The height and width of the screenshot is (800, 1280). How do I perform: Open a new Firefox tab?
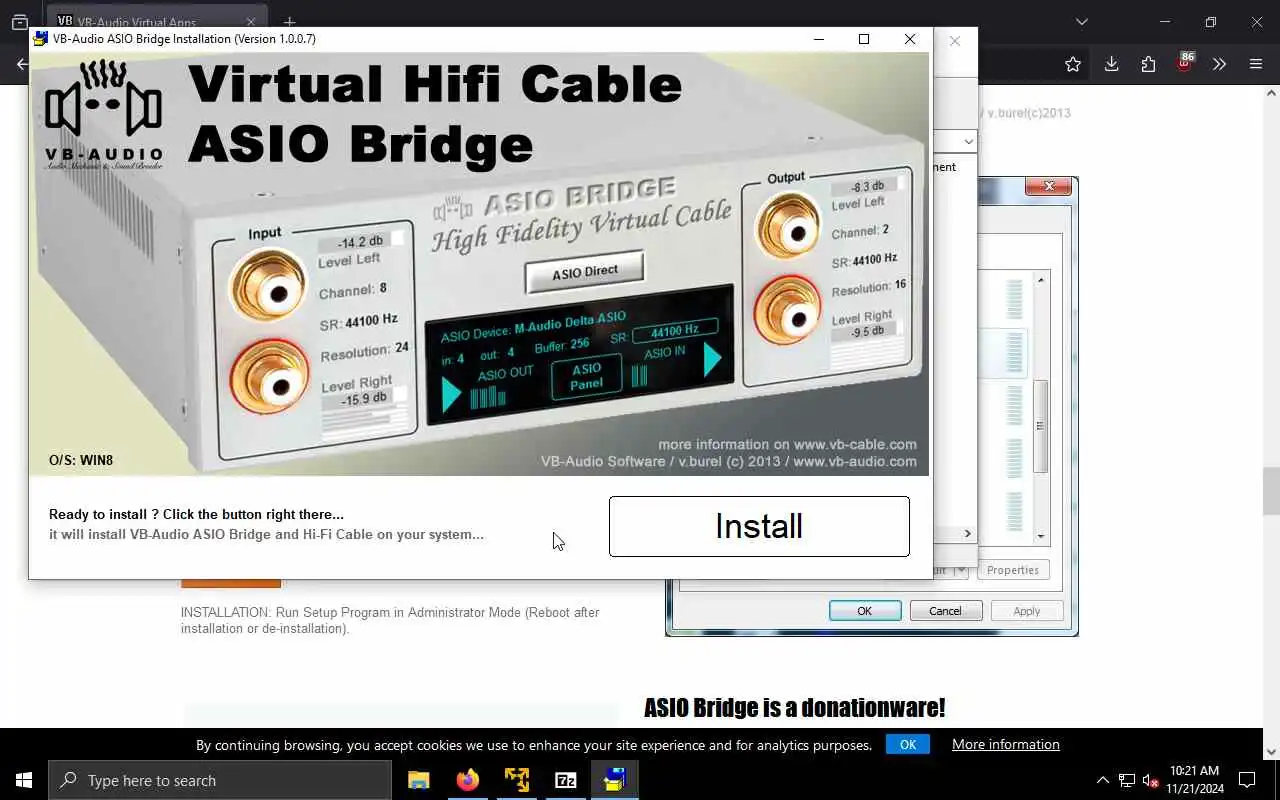(289, 22)
